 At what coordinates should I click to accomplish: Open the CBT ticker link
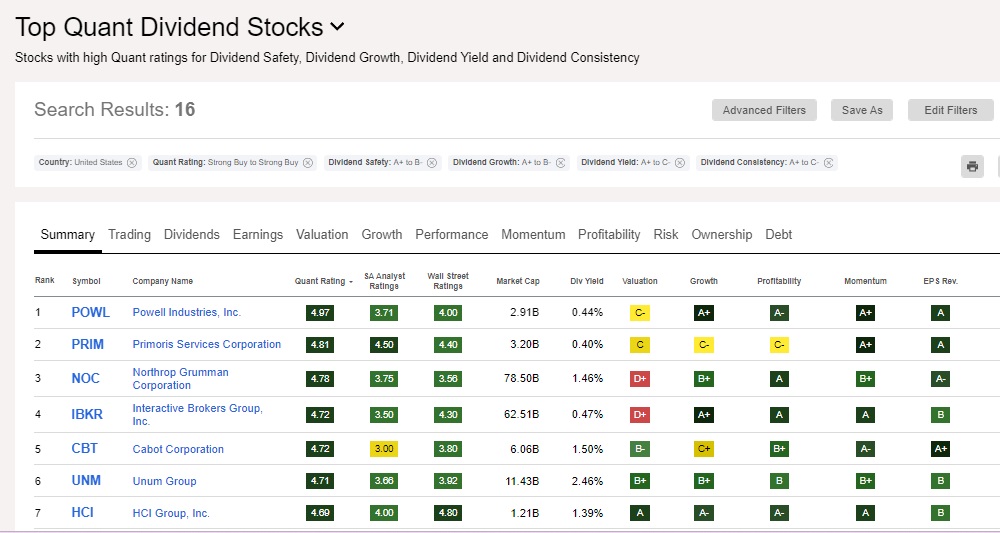tap(84, 449)
